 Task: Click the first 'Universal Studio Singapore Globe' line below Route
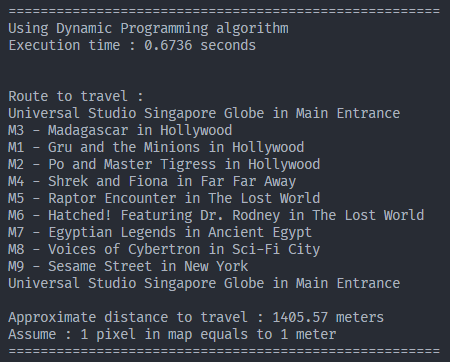(x=204, y=113)
